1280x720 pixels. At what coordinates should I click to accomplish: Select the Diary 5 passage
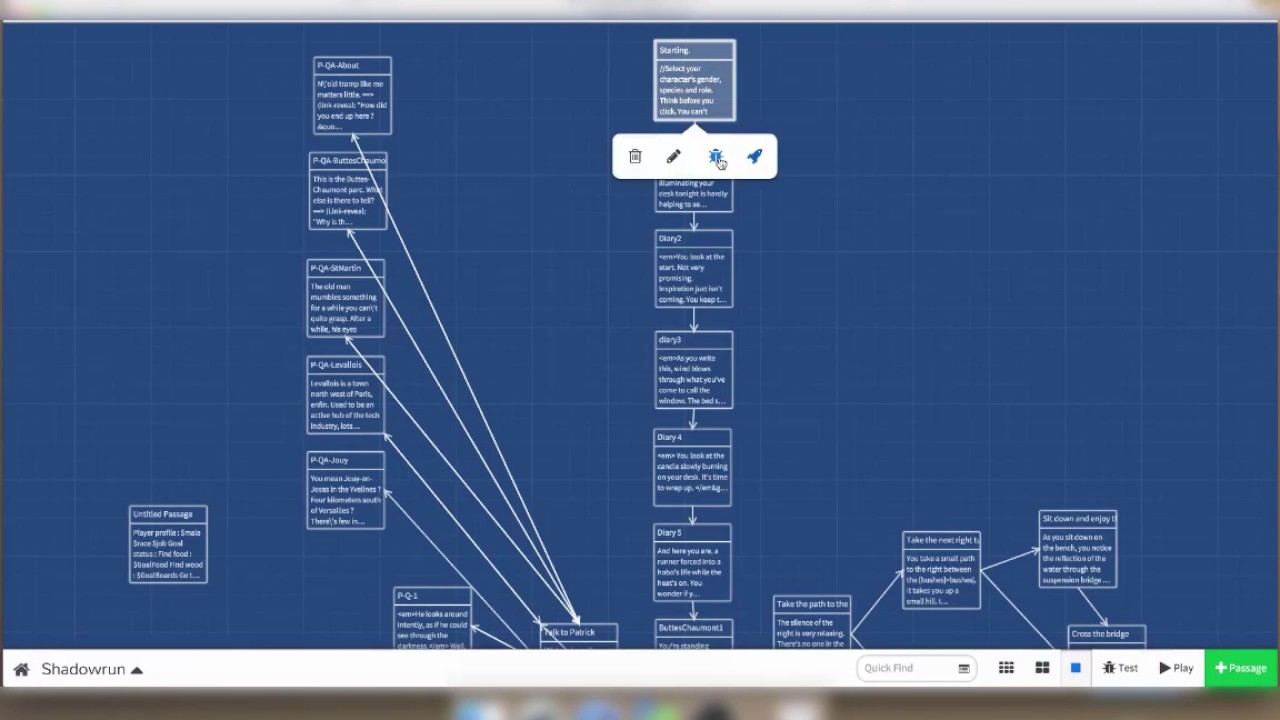coord(692,563)
